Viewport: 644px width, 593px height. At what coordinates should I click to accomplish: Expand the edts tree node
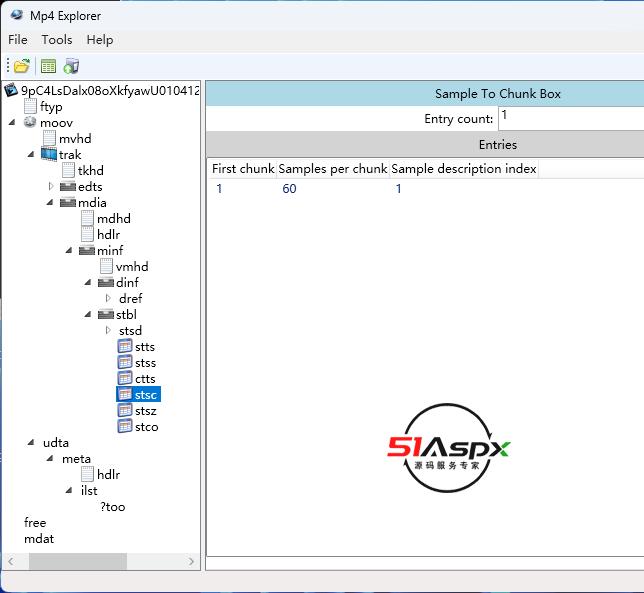tap(51, 187)
